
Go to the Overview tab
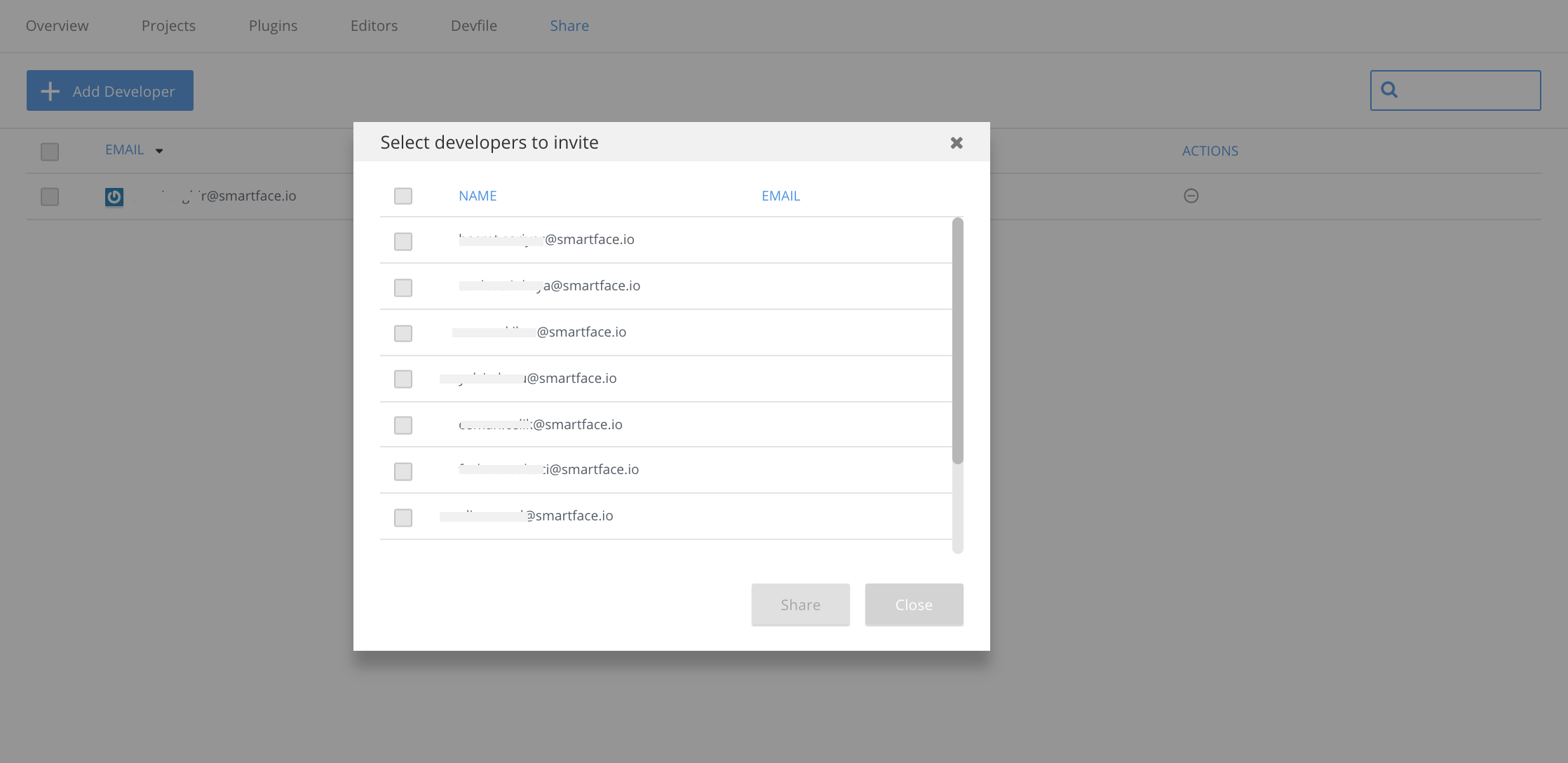point(58,26)
